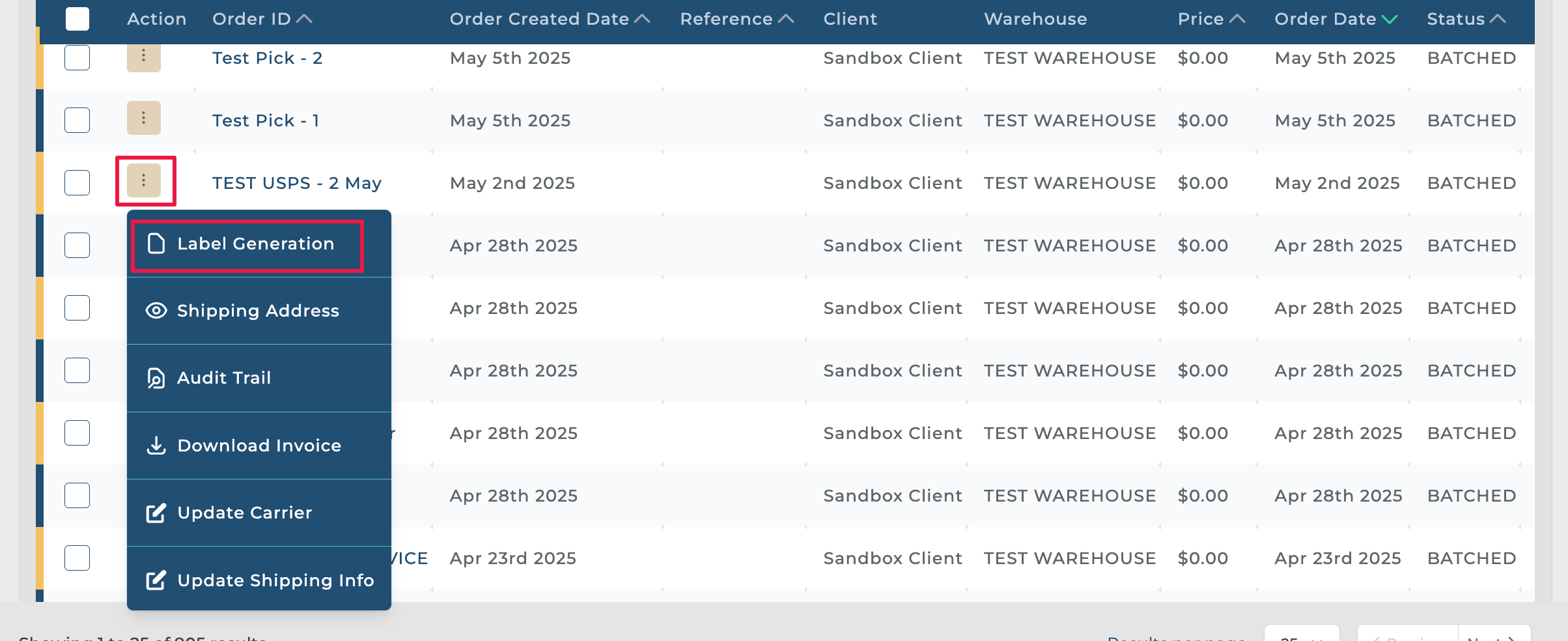Screen dimensions: 1568x641
Task: Click the three-dot icon for TEST USPS - 2 May
Action: pos(143,181)
